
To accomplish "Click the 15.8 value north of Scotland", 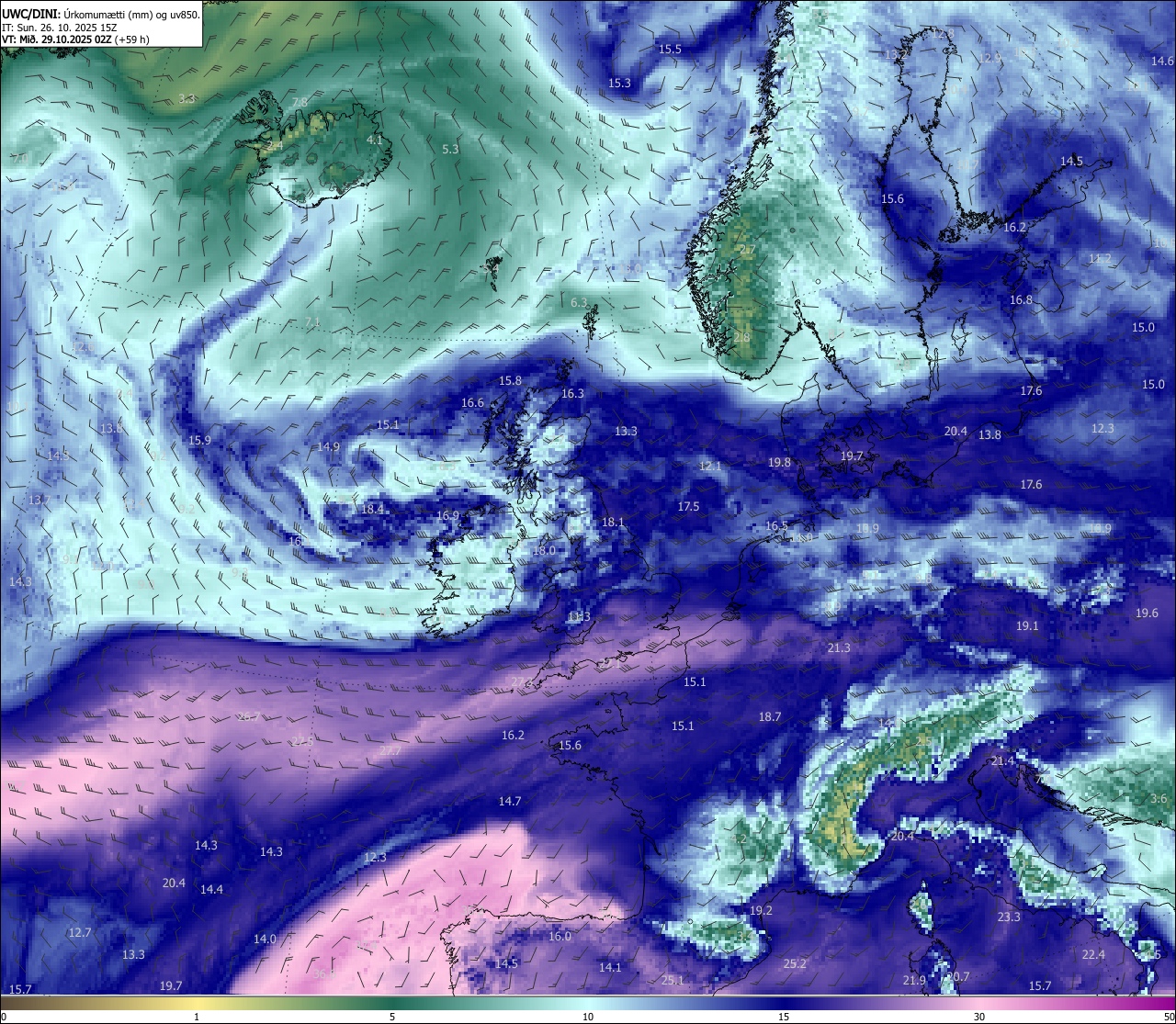I will 510,380.
